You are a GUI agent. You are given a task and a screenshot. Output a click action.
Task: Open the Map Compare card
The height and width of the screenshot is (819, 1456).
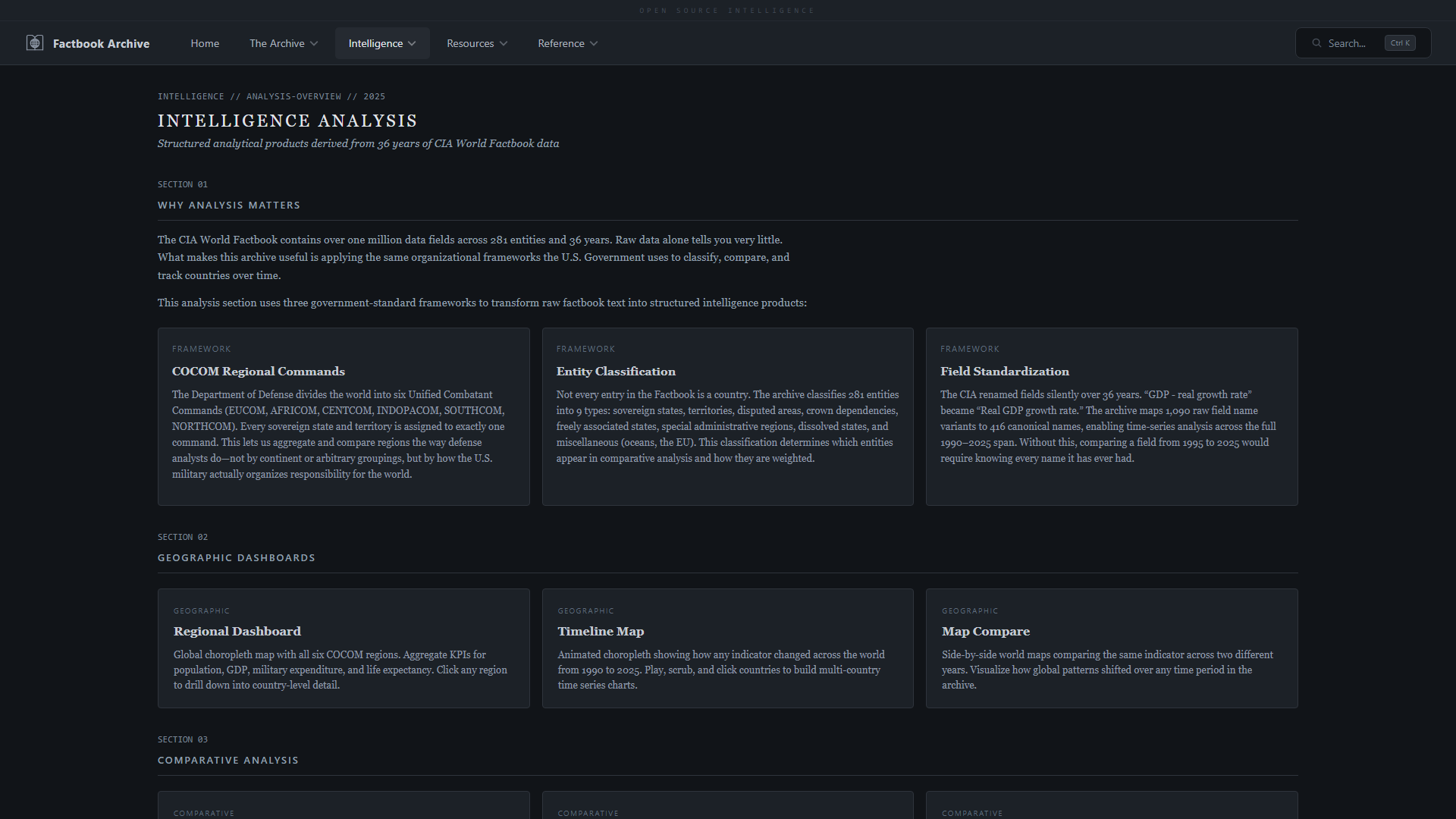coord(1111,648)
